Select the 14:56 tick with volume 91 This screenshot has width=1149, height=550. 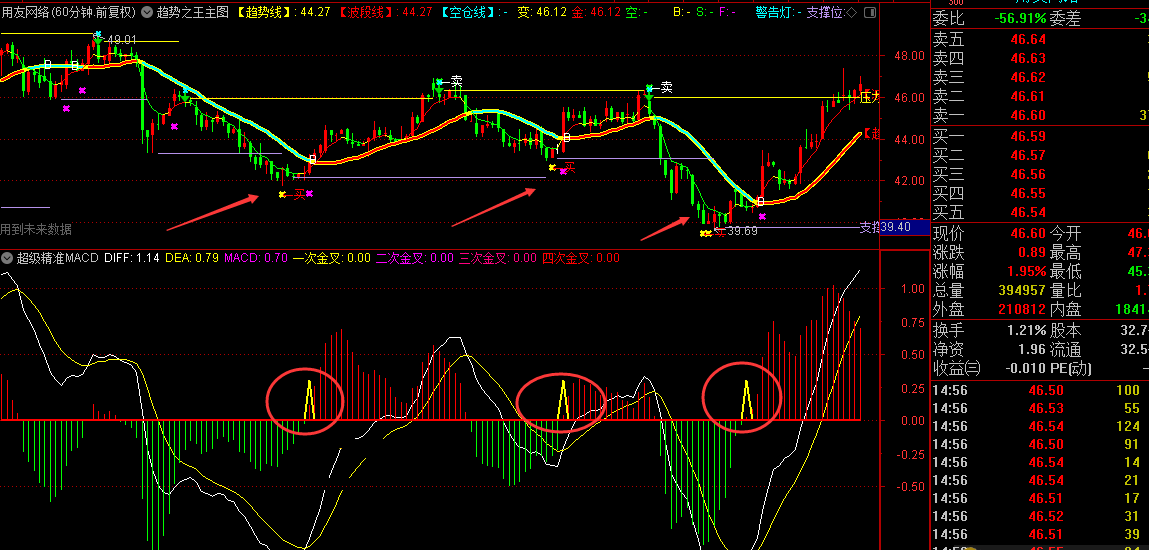pos(1039,444)
